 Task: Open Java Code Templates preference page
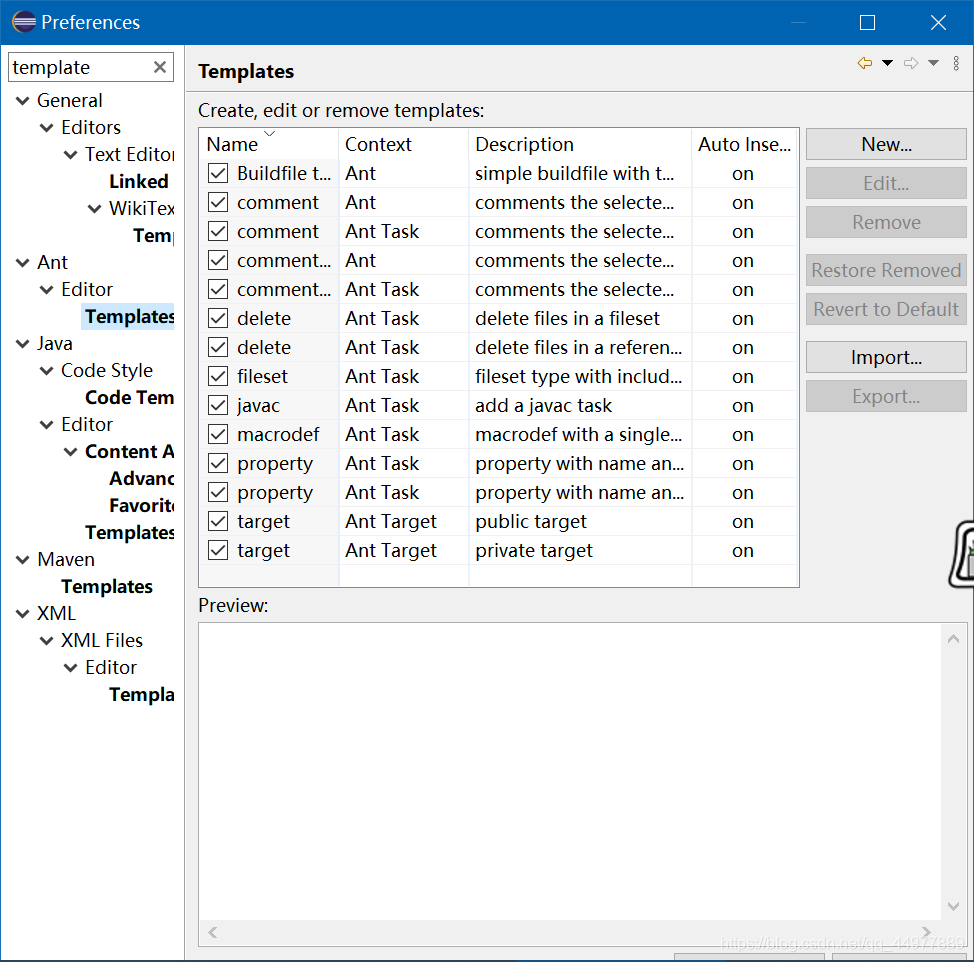[130, 397]
